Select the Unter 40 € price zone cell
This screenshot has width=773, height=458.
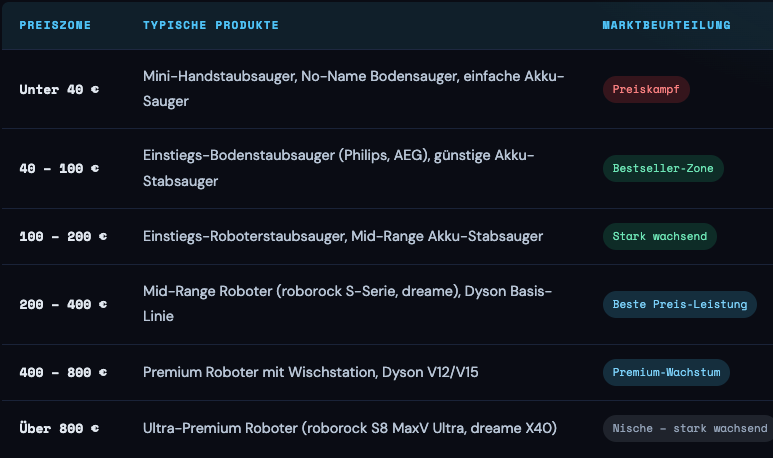pyautogui.click(x=60, y=89)
